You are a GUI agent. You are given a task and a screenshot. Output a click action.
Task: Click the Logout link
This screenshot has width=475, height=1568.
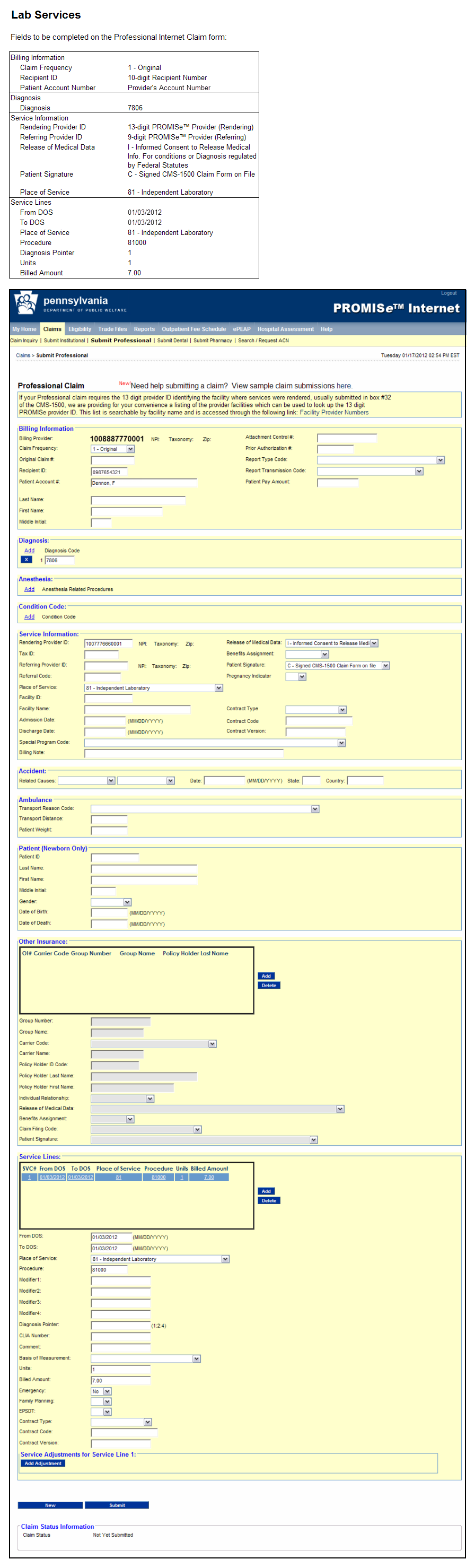pyautogui.click(x=449, y=293)
